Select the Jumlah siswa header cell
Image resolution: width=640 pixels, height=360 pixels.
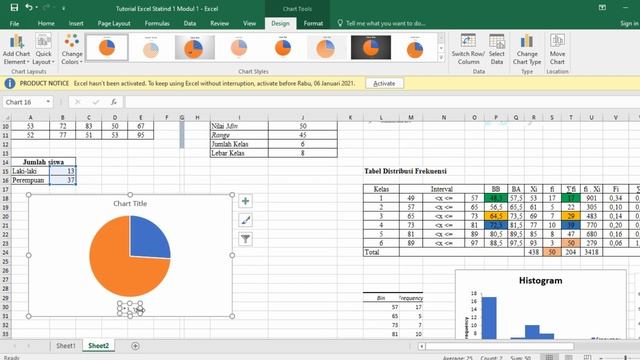[x=43, y=162]
